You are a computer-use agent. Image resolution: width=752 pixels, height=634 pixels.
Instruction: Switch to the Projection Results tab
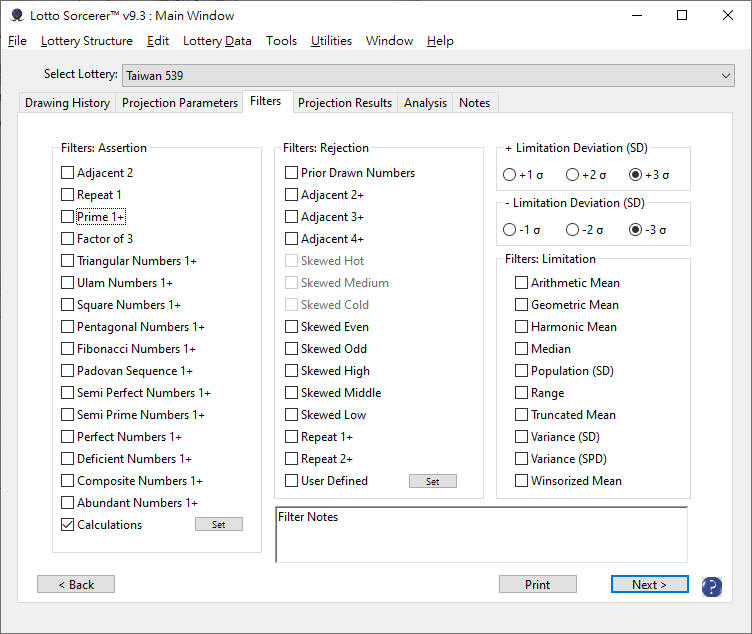click(345, 103)
